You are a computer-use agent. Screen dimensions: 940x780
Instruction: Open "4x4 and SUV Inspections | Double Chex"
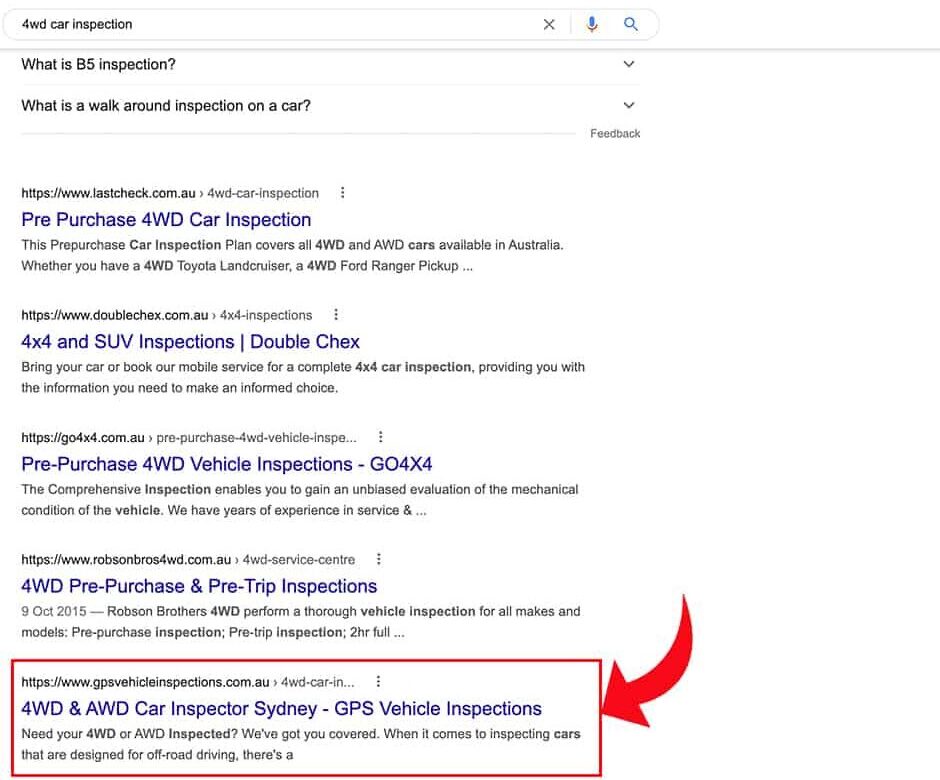190,342
